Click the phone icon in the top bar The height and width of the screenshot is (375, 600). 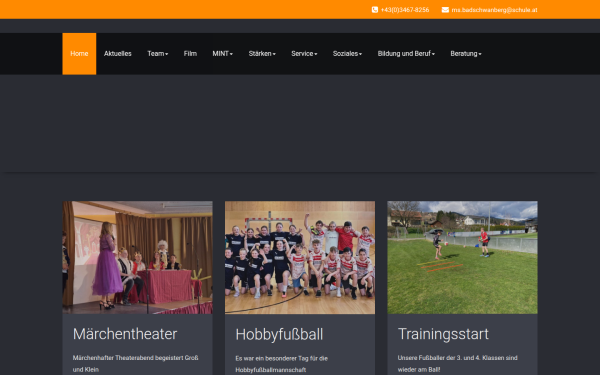click(375, 10)
